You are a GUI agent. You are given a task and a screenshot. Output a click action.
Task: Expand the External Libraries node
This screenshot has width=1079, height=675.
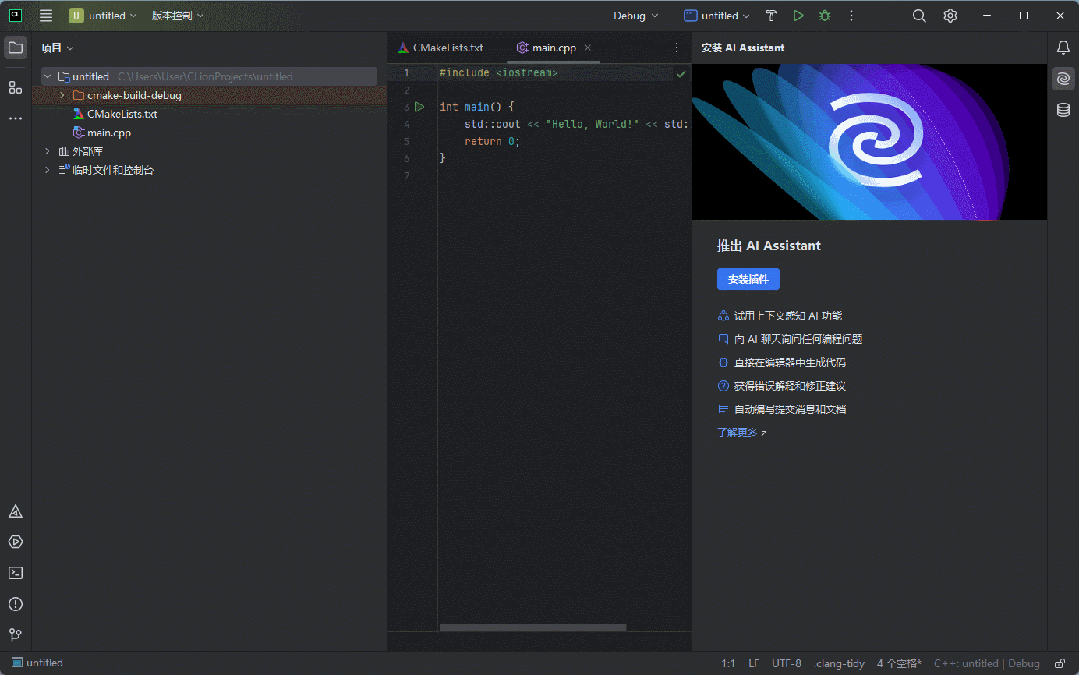coord(47,151)
